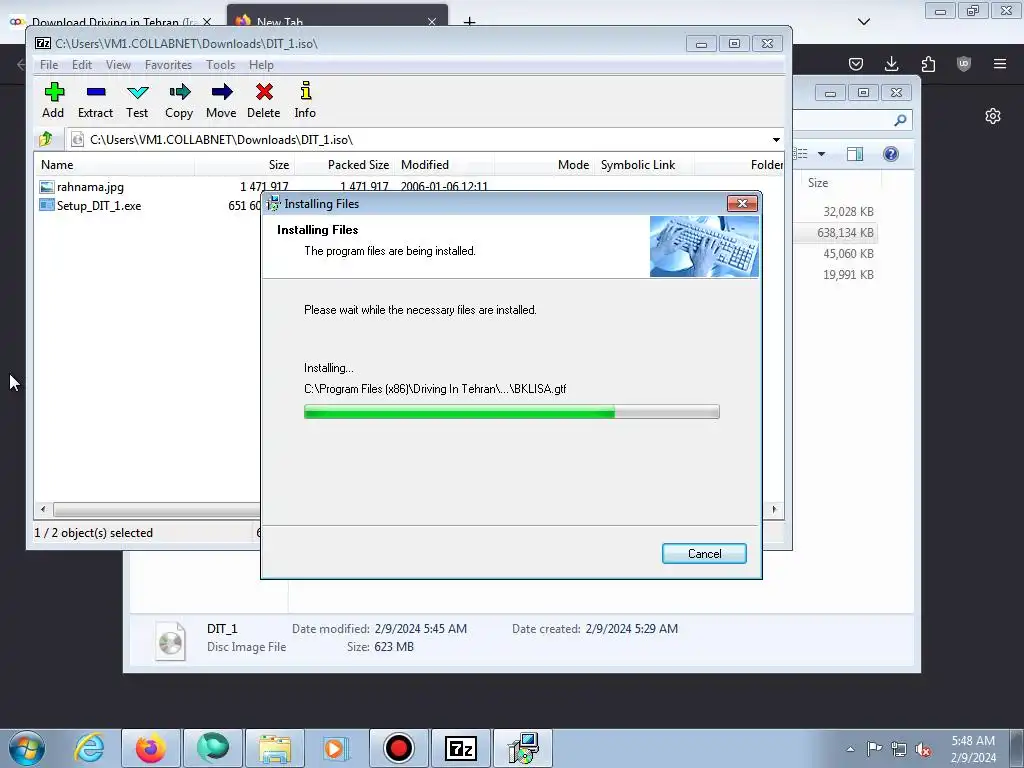Click the 7-Zip horizontal scrollbar left arrow
This screenshot has width=1024, height=768.
point(43,509)
